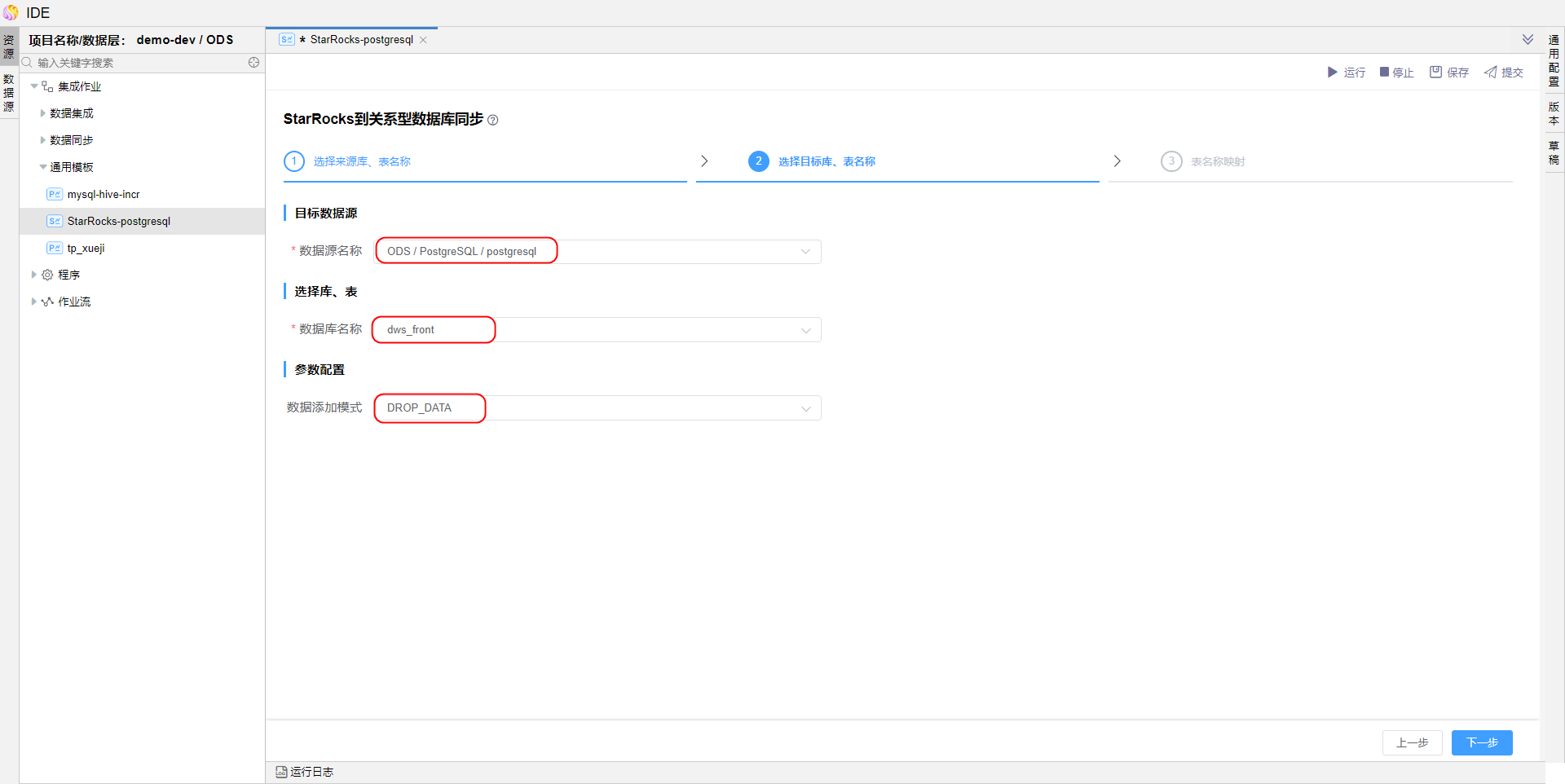Click the double-chevron tab list icon
The height and width of the screenshot is (784, 1565).
pos(1528,40)
